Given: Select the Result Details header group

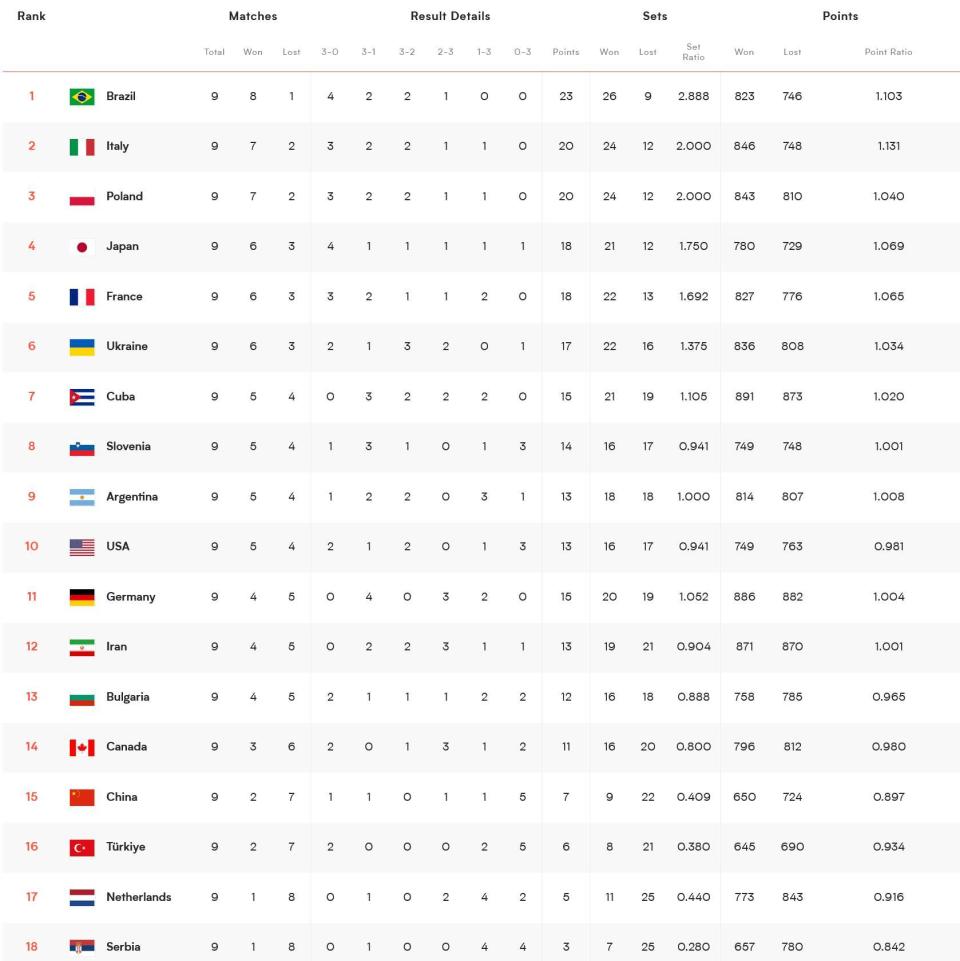Looking at the screenshot, I should pos(450,16).
